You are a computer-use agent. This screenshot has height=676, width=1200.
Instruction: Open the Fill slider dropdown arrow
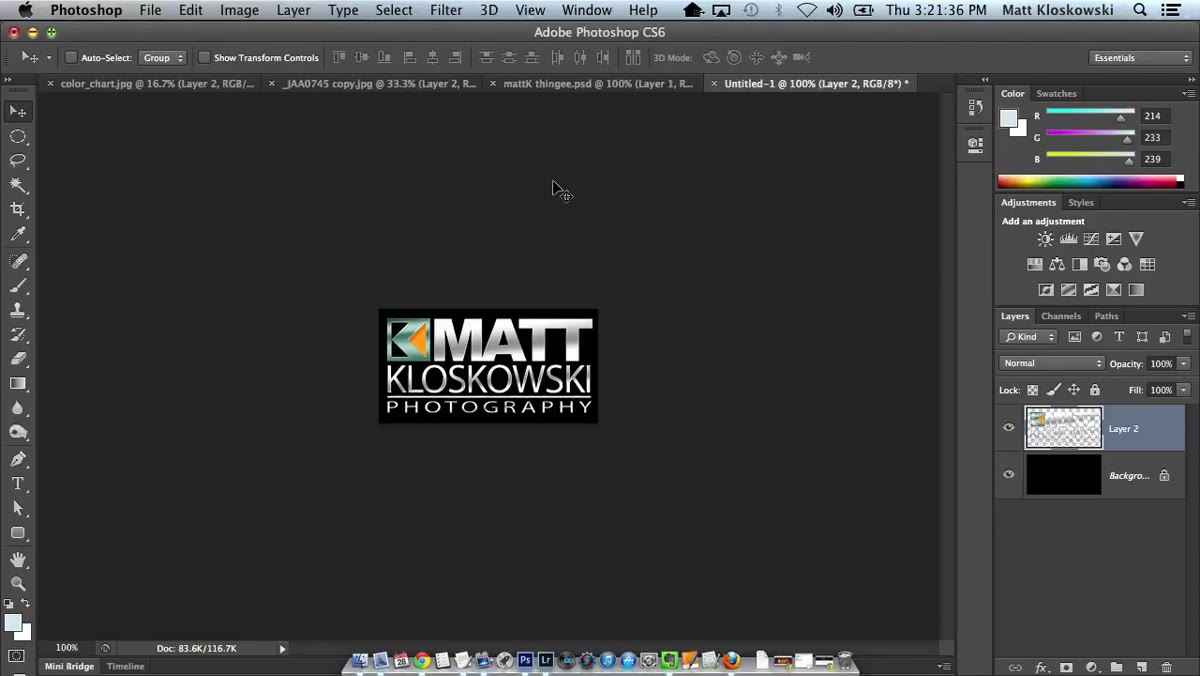[1184, 390]
